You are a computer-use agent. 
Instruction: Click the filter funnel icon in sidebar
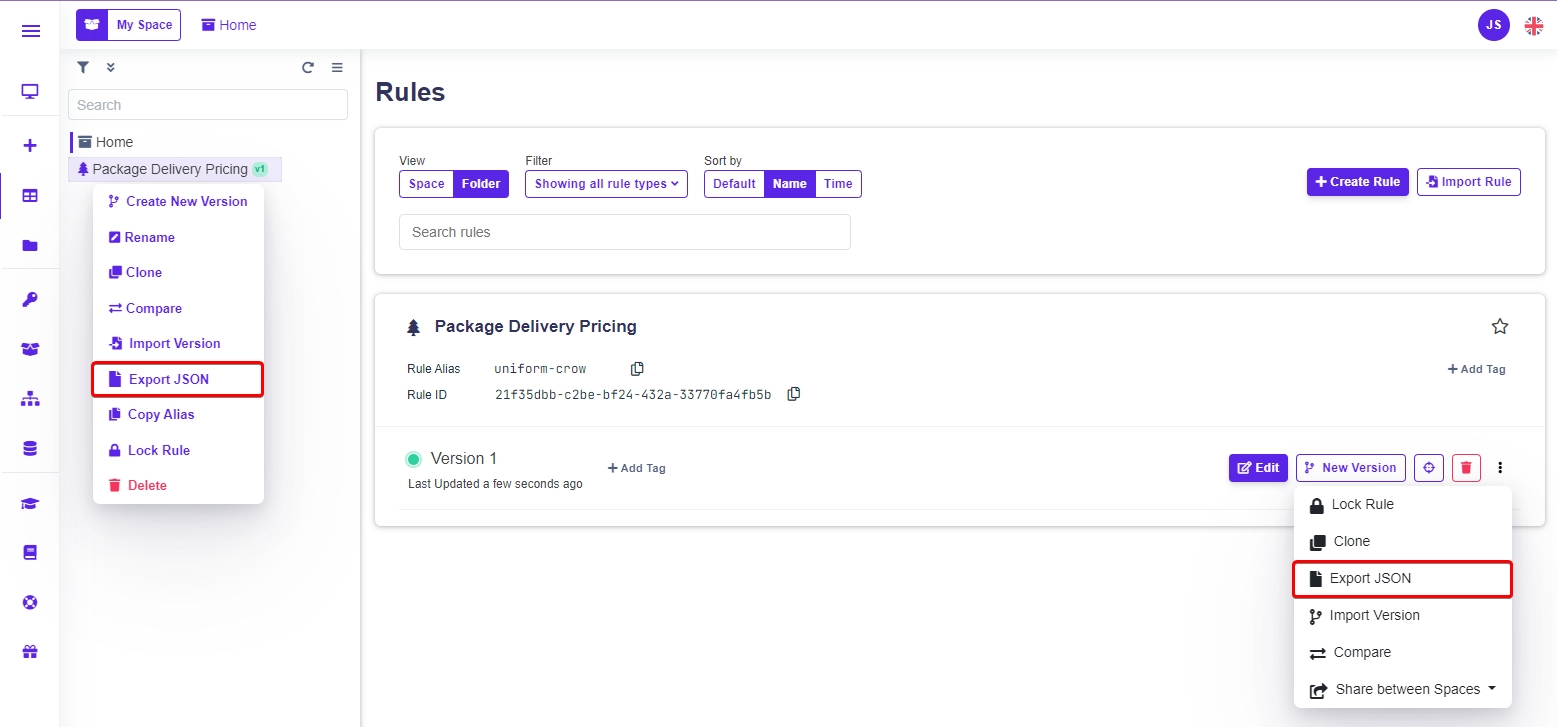coord(83,67)
